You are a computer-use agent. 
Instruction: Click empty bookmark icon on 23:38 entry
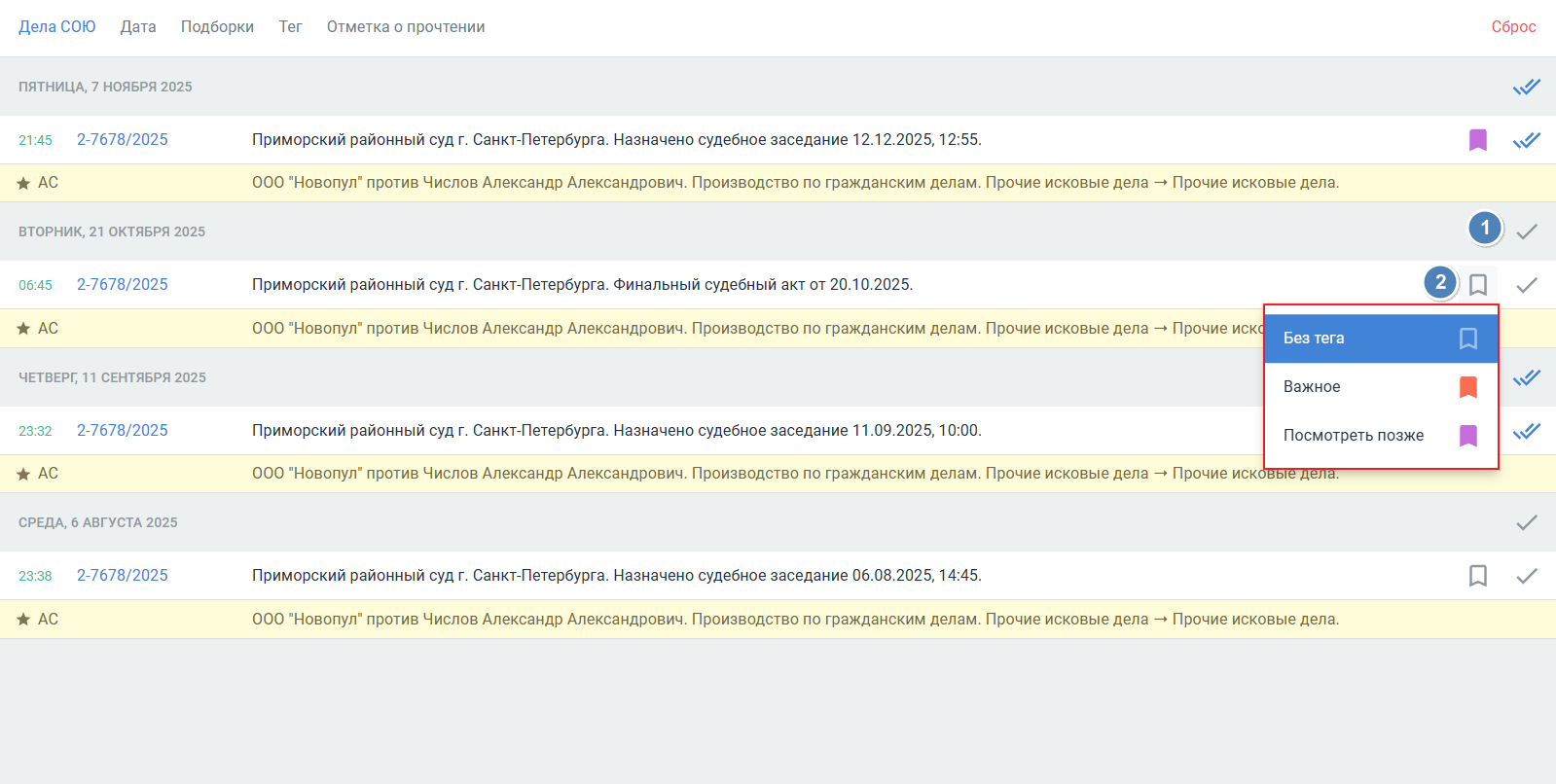coord(1477,576)
